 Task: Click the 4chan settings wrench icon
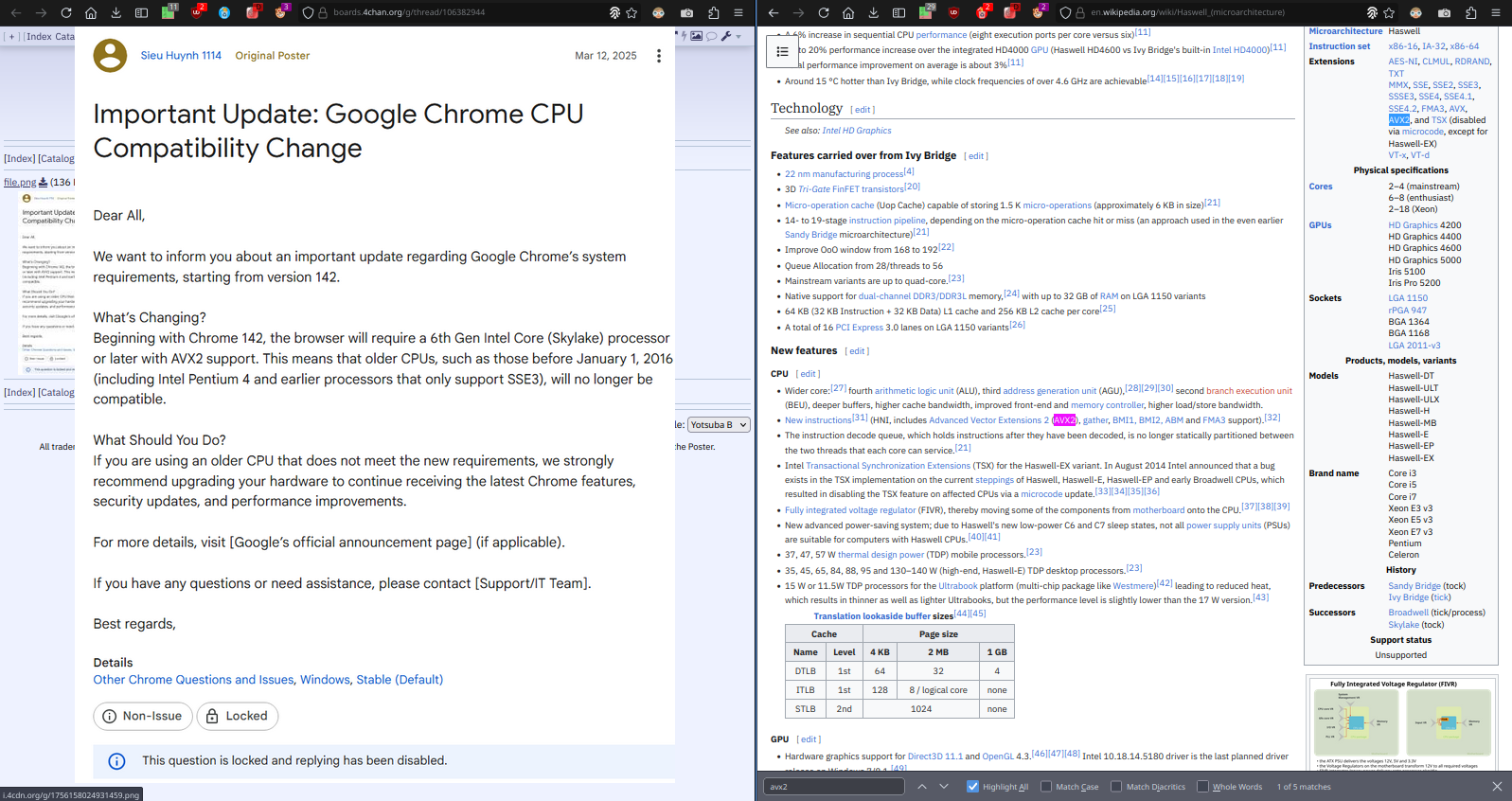[x=726, y=36]
